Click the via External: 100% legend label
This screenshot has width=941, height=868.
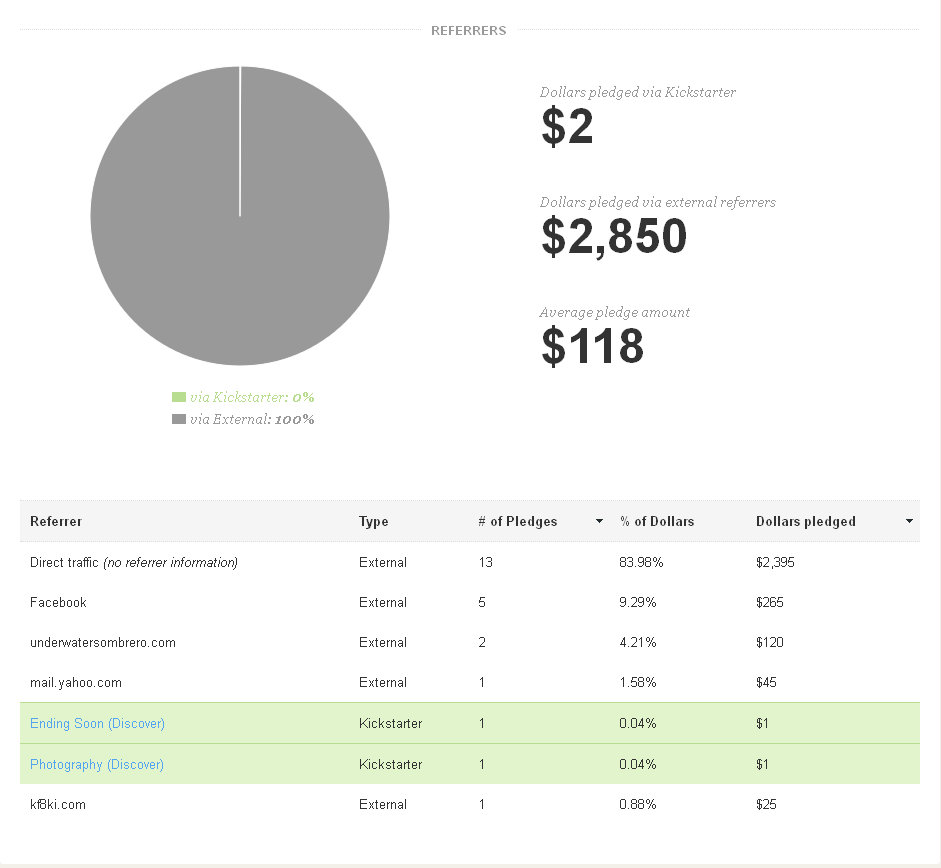252,419
